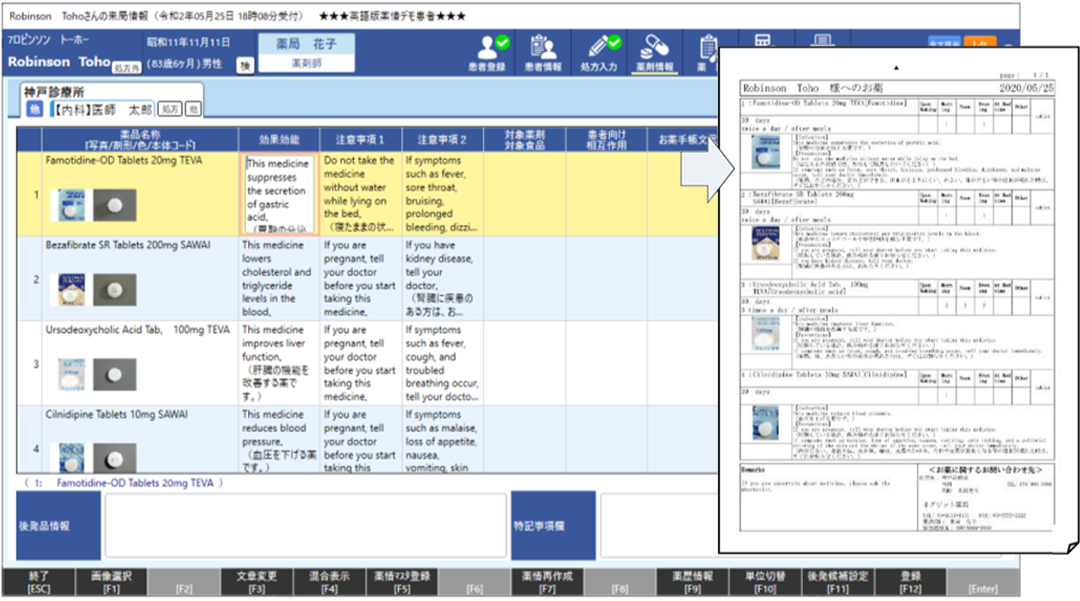Image resolution: width=1080 pixels, height=601 pixels.
Task: Click the 検 badge beside patient age
Action: click(x=245, y=65)
